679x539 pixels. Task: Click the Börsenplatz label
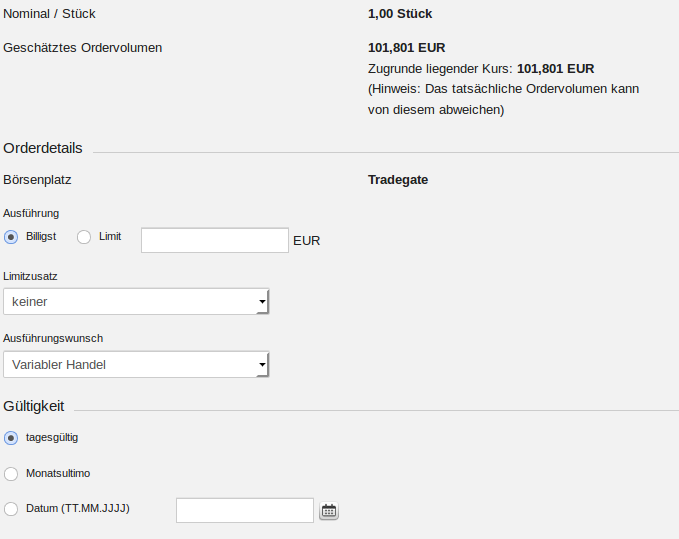(38, 180)
